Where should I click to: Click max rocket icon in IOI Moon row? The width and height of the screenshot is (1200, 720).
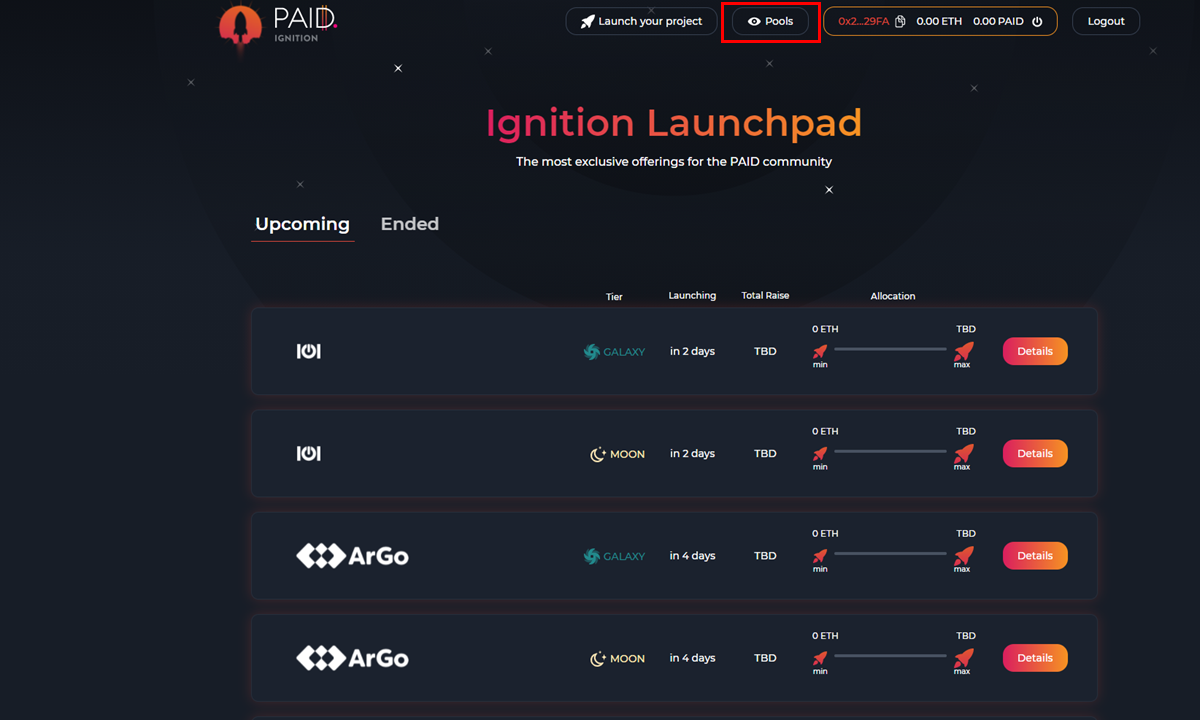(963, 453)
